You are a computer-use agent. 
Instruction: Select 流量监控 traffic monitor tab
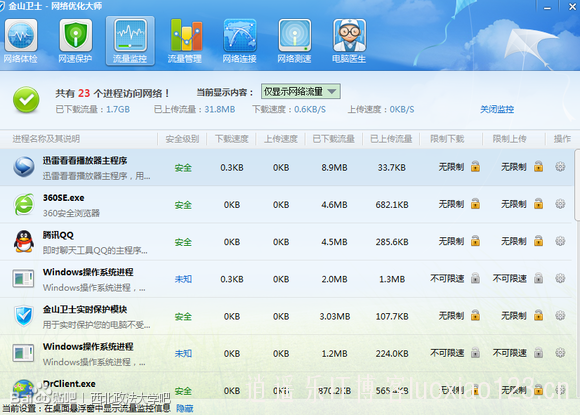(130, 41)
